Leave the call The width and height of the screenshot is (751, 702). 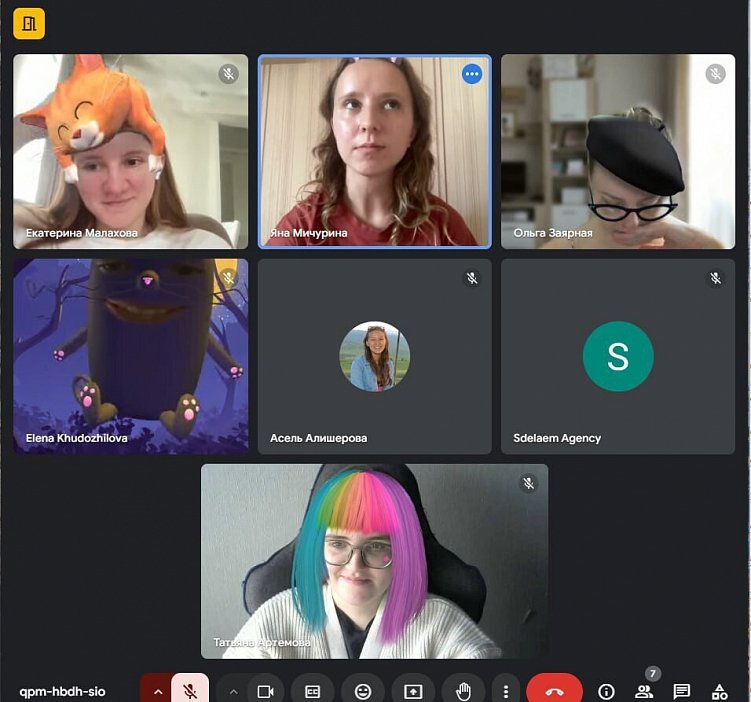pyautogui.click(x=555, y=691)
